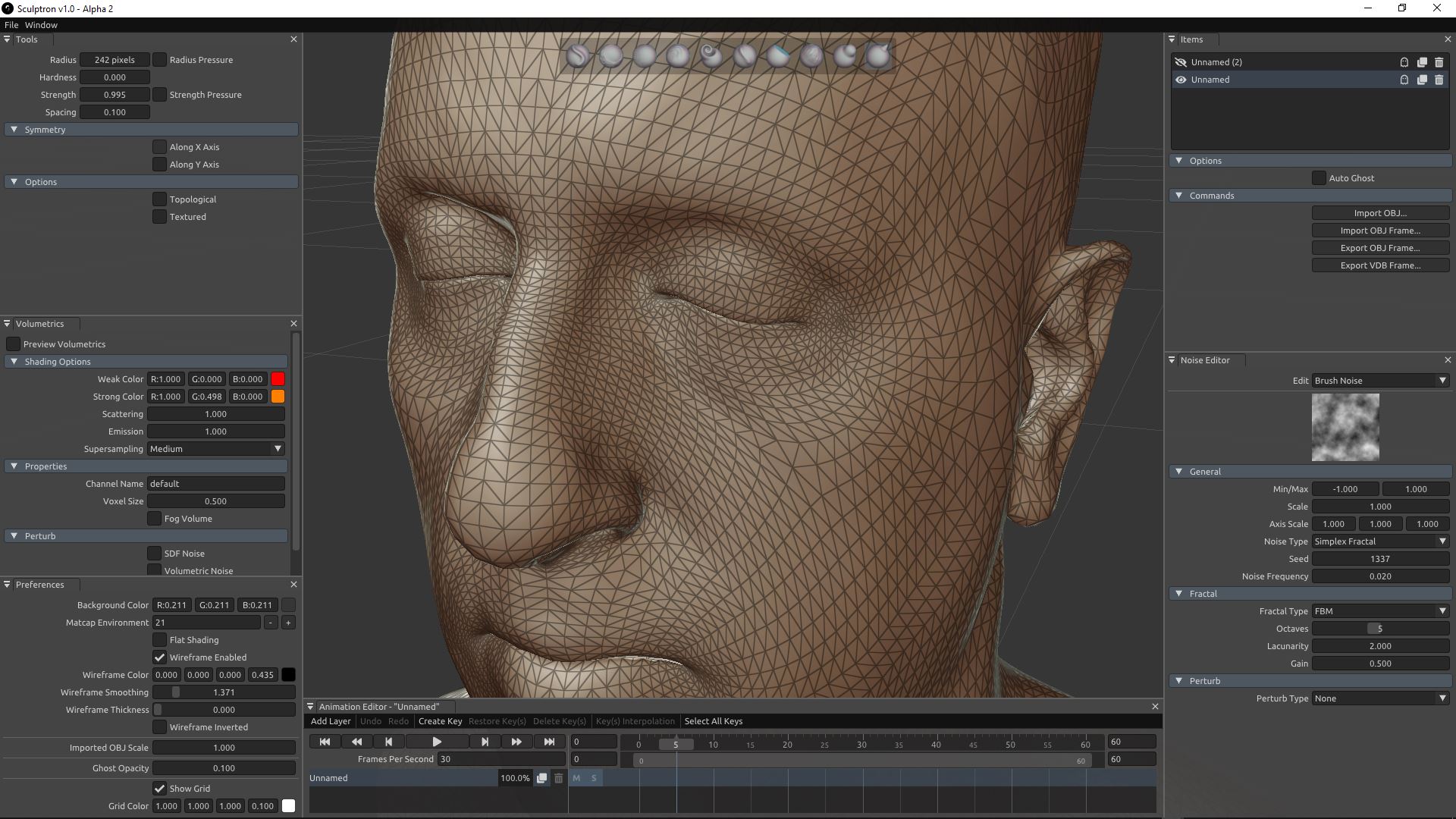This screenshot has width=1456, height=819.
Task: Duplicate the selected Unnamed item
Action: [1422, 80]
